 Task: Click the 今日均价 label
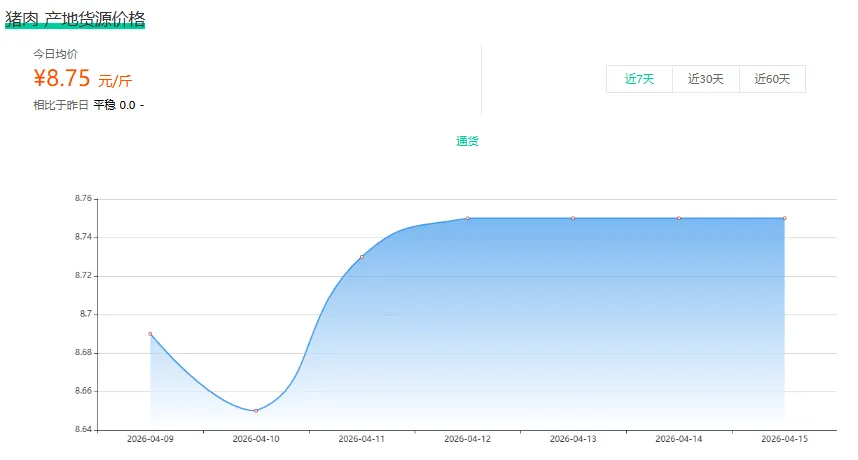click(55, 54)
